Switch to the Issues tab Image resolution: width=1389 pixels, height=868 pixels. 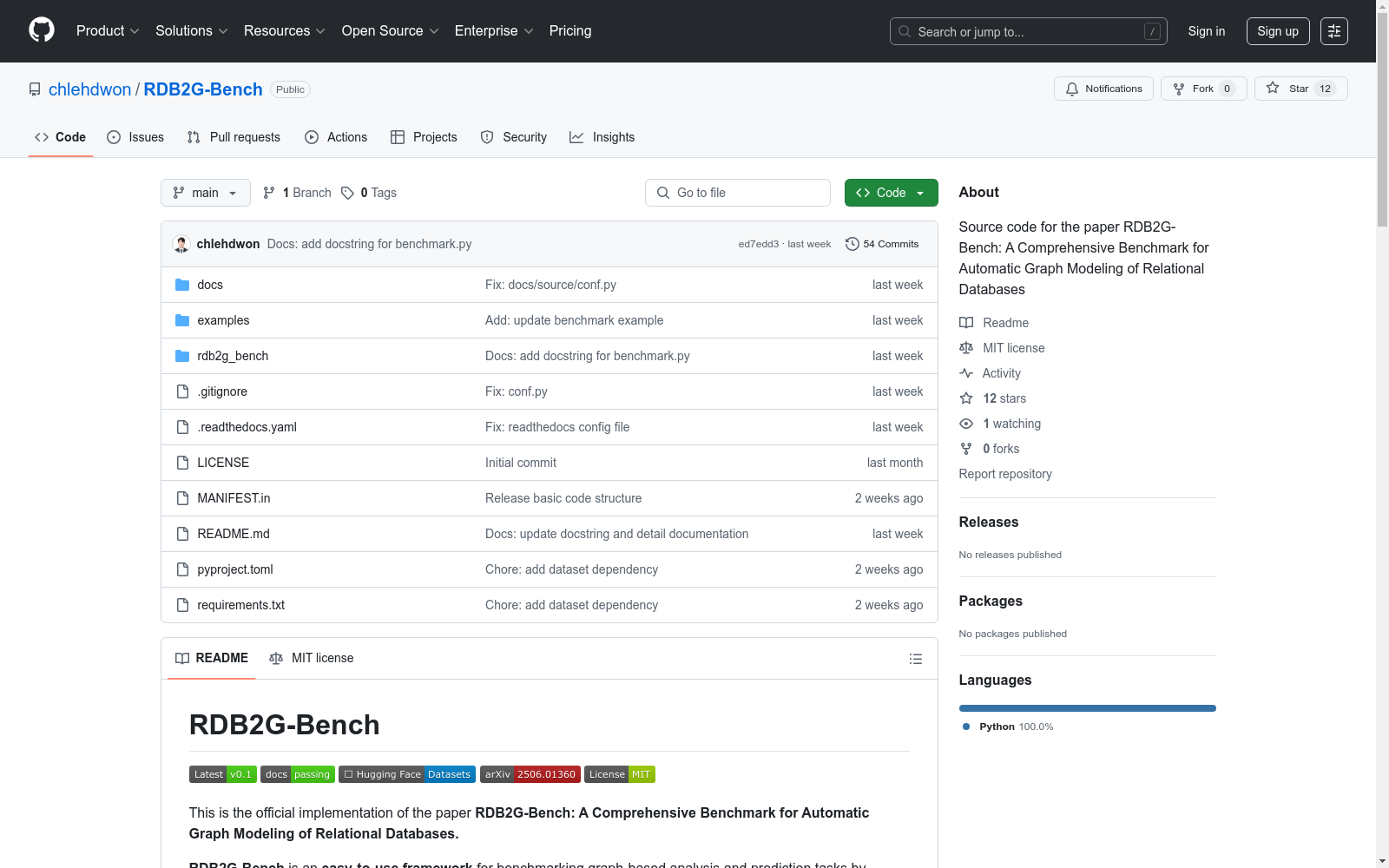coord(135,137)
